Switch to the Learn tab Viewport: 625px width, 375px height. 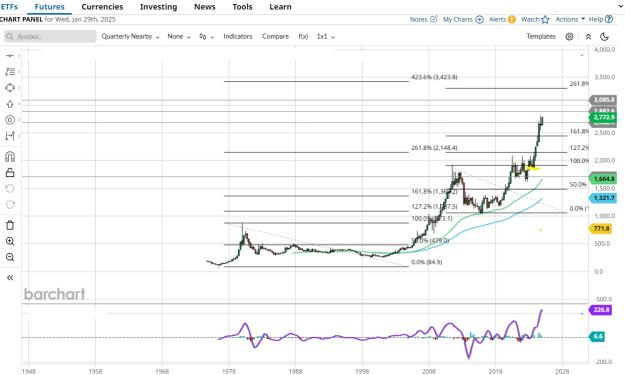[280, 7]
